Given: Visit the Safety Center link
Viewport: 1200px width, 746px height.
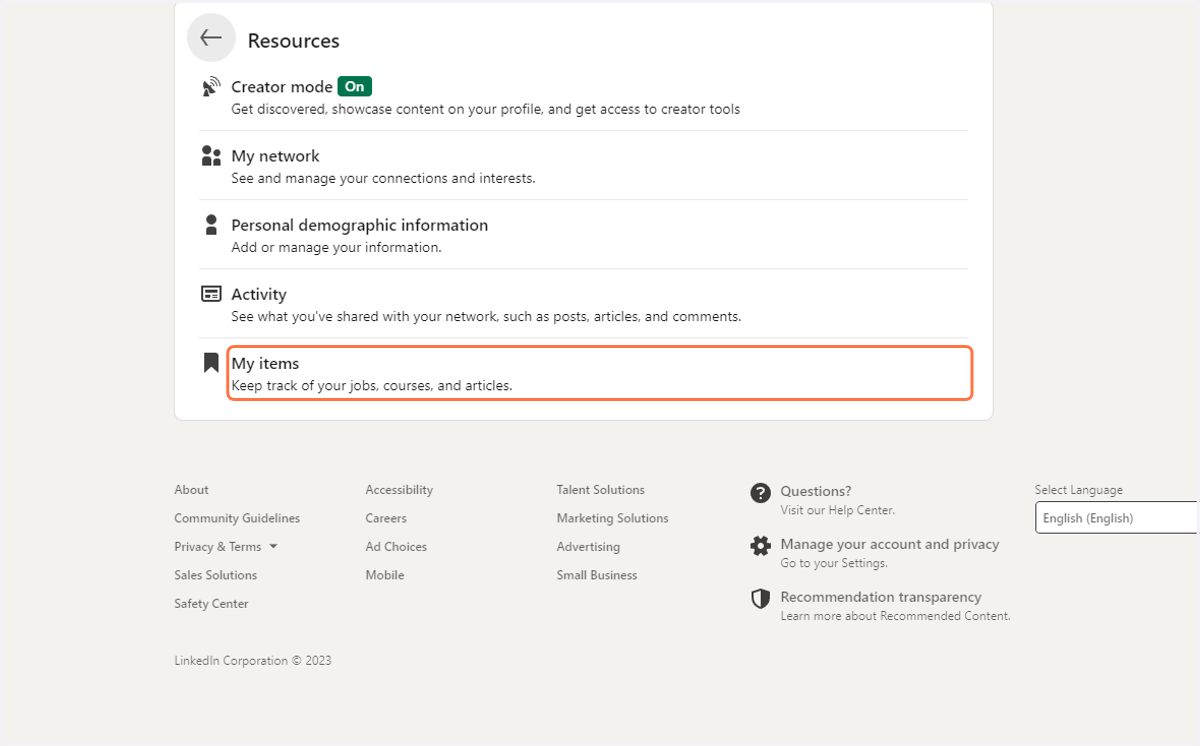Looking at the screenshot, I should 211,604.
